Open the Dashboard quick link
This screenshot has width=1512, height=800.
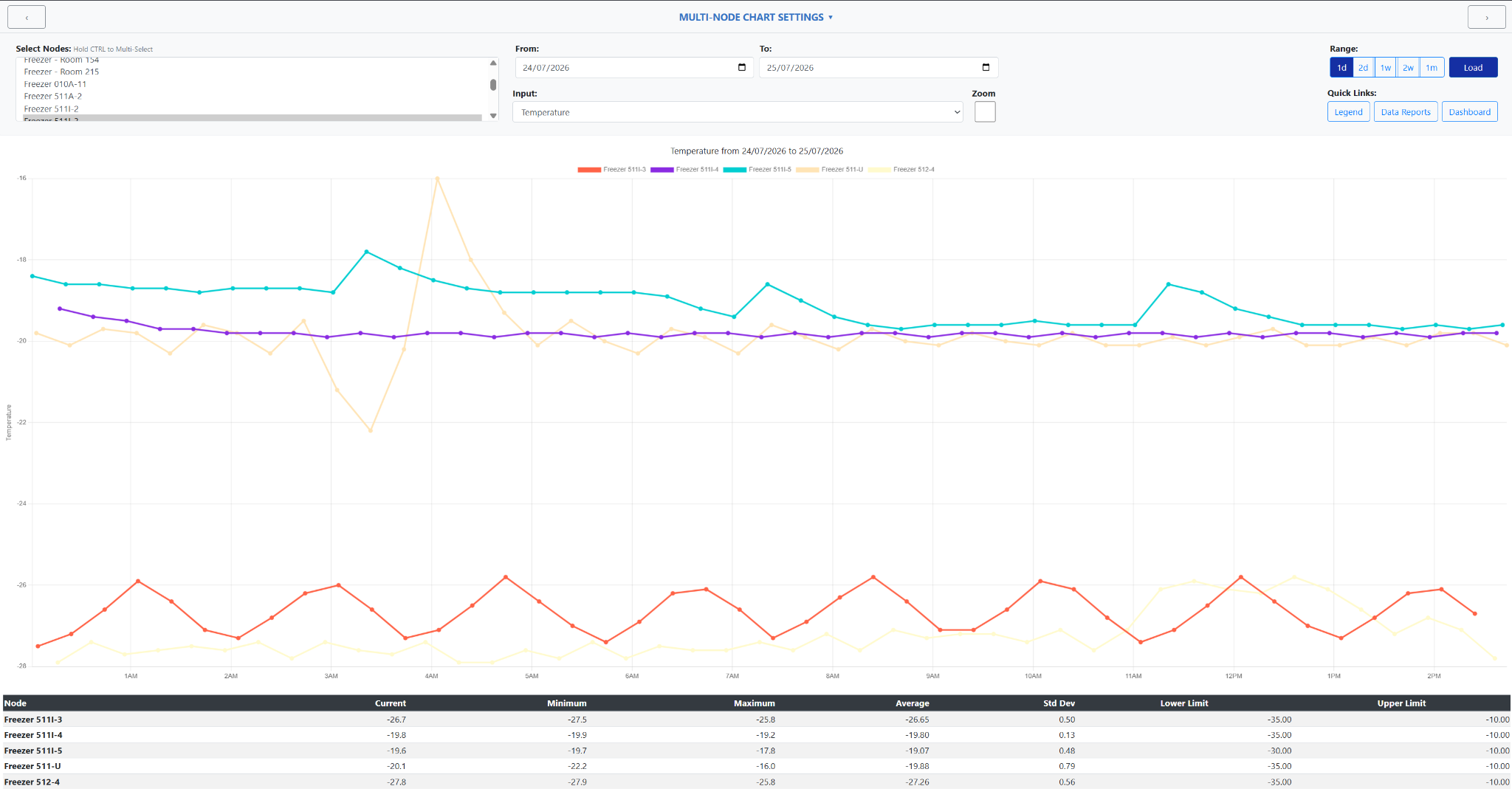pos(1469,111)
